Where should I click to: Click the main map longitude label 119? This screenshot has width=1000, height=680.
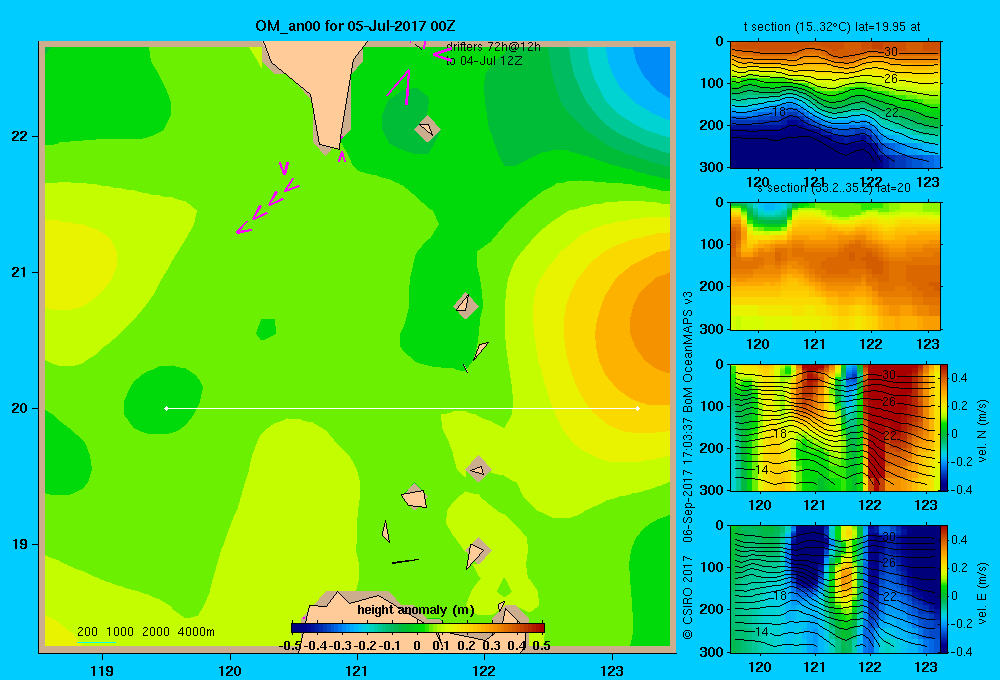click(103, 670)
